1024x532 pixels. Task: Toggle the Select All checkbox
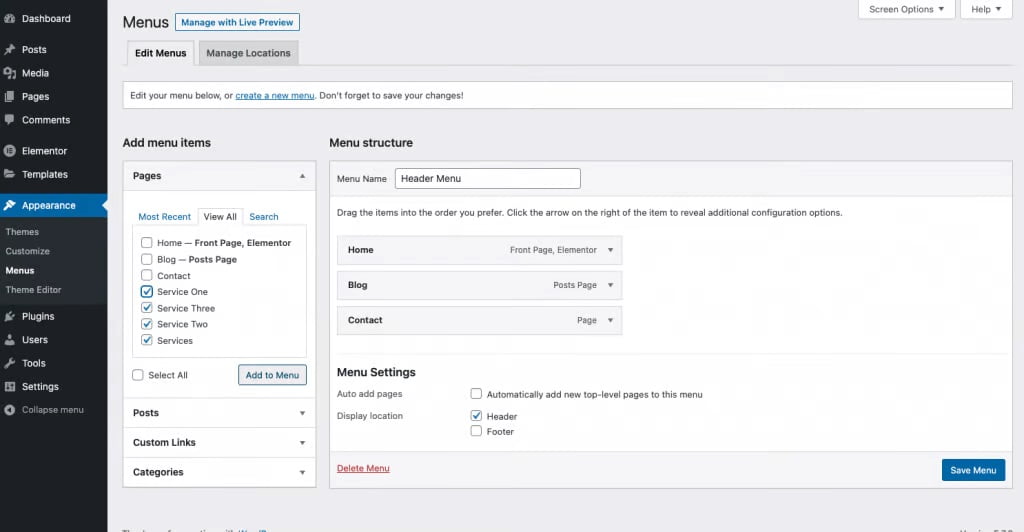point(138,375)
